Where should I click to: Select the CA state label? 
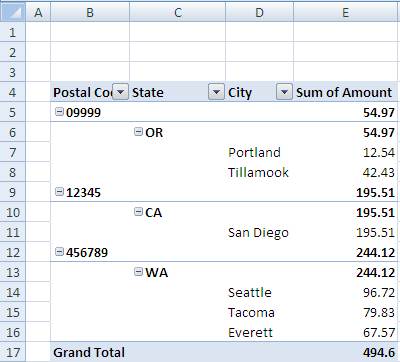point(154,213)
